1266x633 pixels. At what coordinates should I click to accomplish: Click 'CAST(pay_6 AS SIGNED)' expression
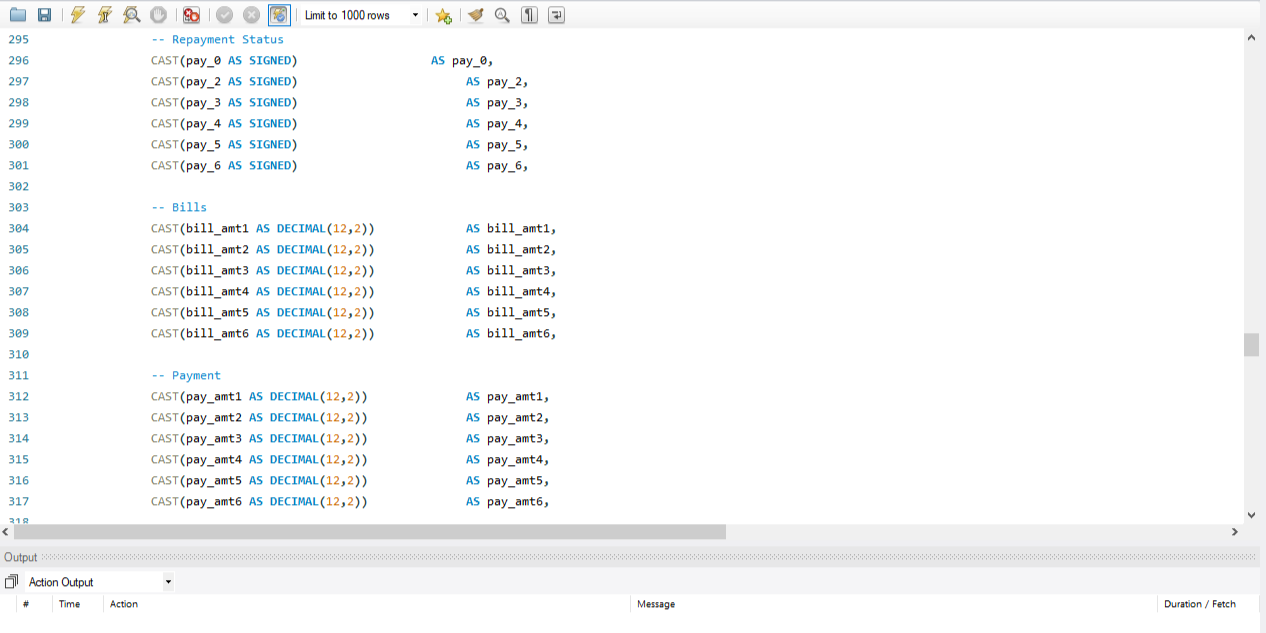(x=224, y=166)
